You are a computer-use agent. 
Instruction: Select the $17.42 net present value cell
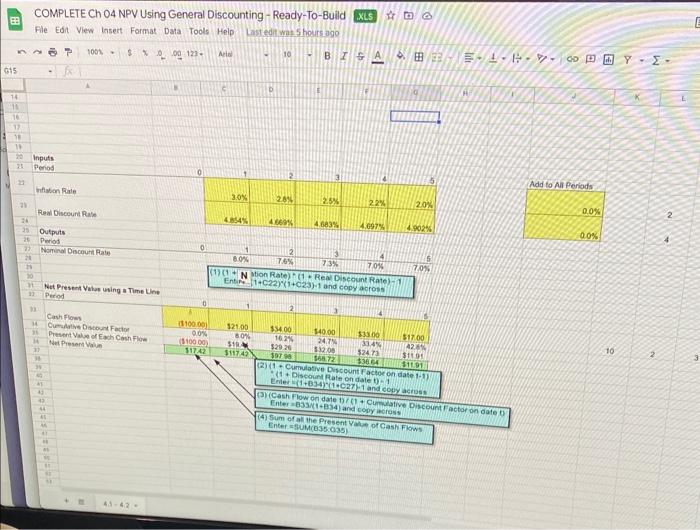coord(186,351)
